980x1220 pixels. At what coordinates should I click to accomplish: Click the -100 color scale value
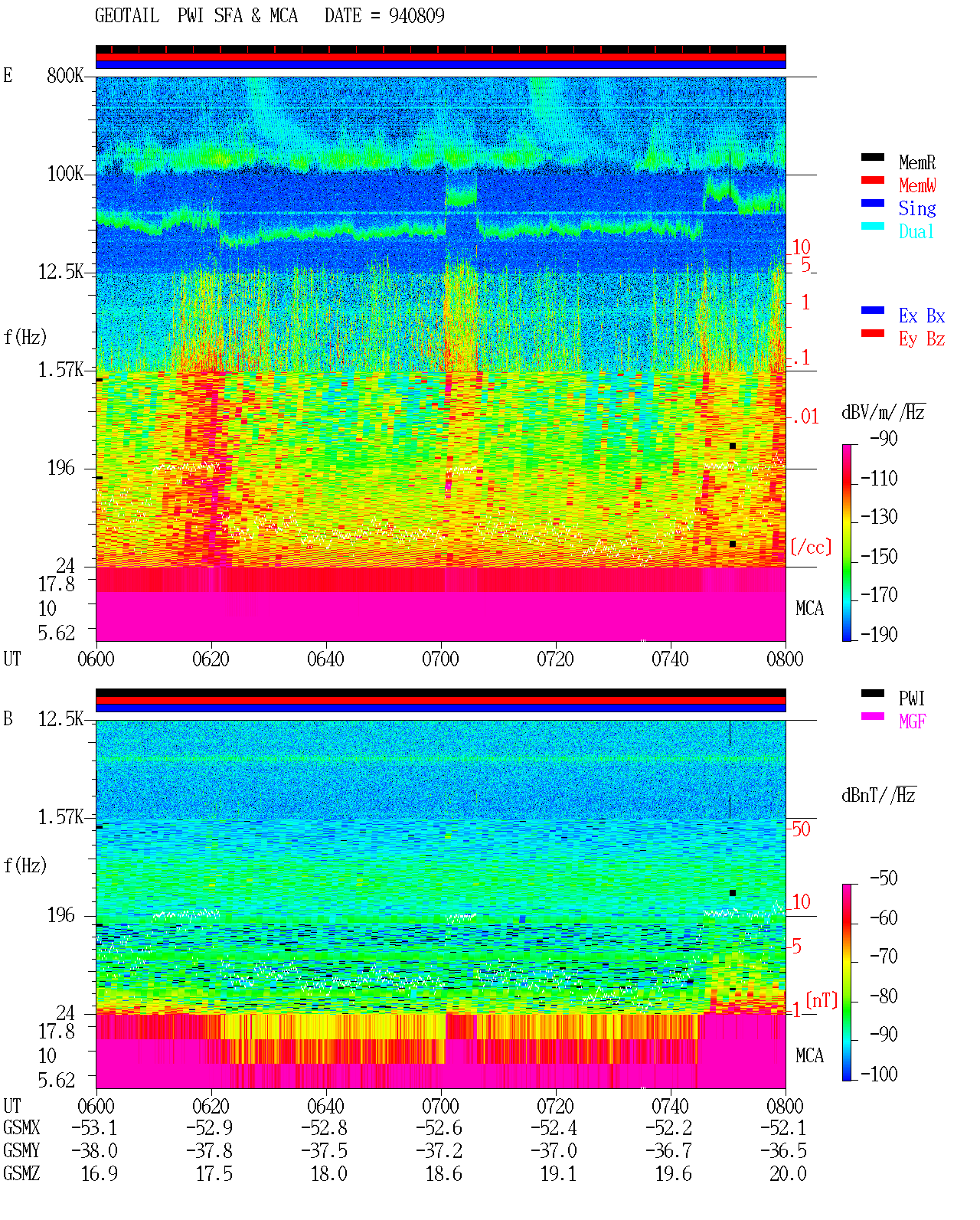click(x=879, y=1074)
